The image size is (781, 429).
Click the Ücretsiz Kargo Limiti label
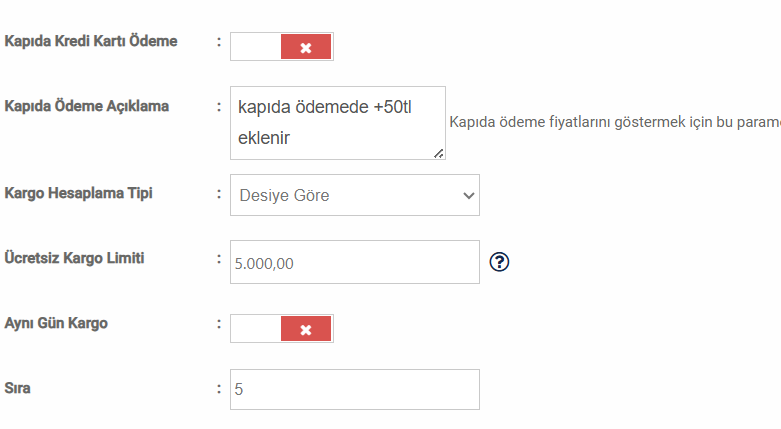pyautogui.click(x=74, y=258)
